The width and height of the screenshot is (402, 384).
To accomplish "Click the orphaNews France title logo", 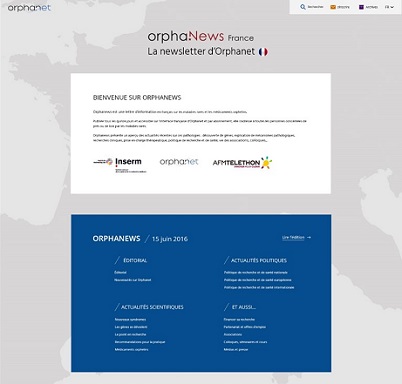I will (x=201, y=37).
